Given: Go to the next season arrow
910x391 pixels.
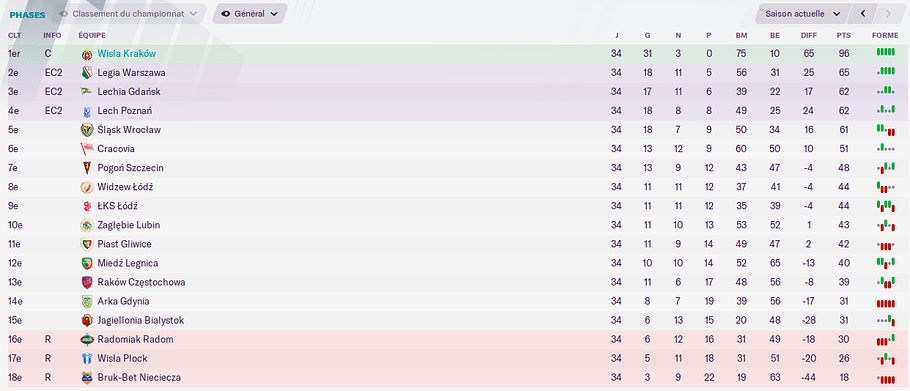Looking at the screenshot, I should tap(889, 13).
